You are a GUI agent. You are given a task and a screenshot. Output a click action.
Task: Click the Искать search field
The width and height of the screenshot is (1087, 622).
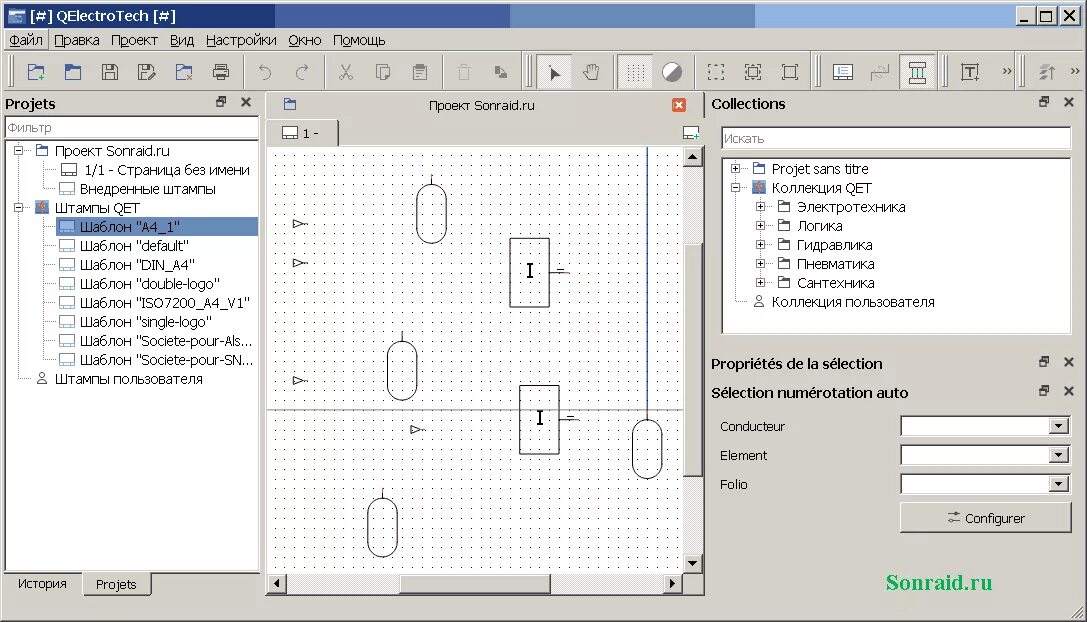[x=896, y=138]
